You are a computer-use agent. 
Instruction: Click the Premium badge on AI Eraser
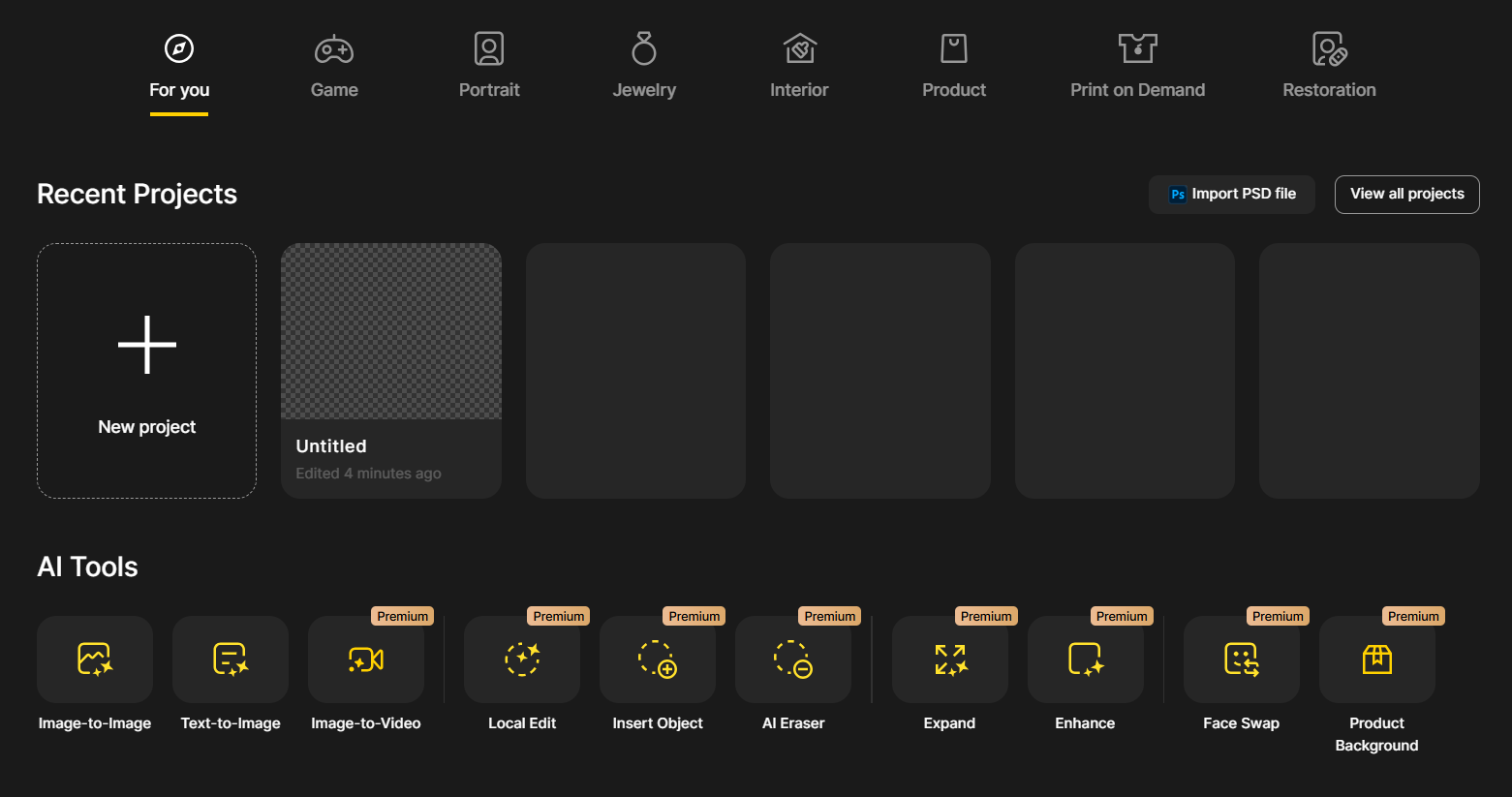(x=830, y=616)
